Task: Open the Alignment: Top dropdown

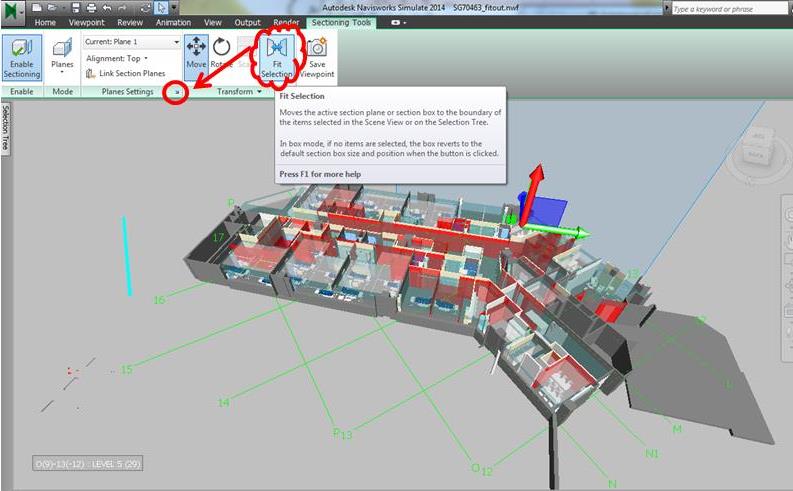Action: point(117,58)
